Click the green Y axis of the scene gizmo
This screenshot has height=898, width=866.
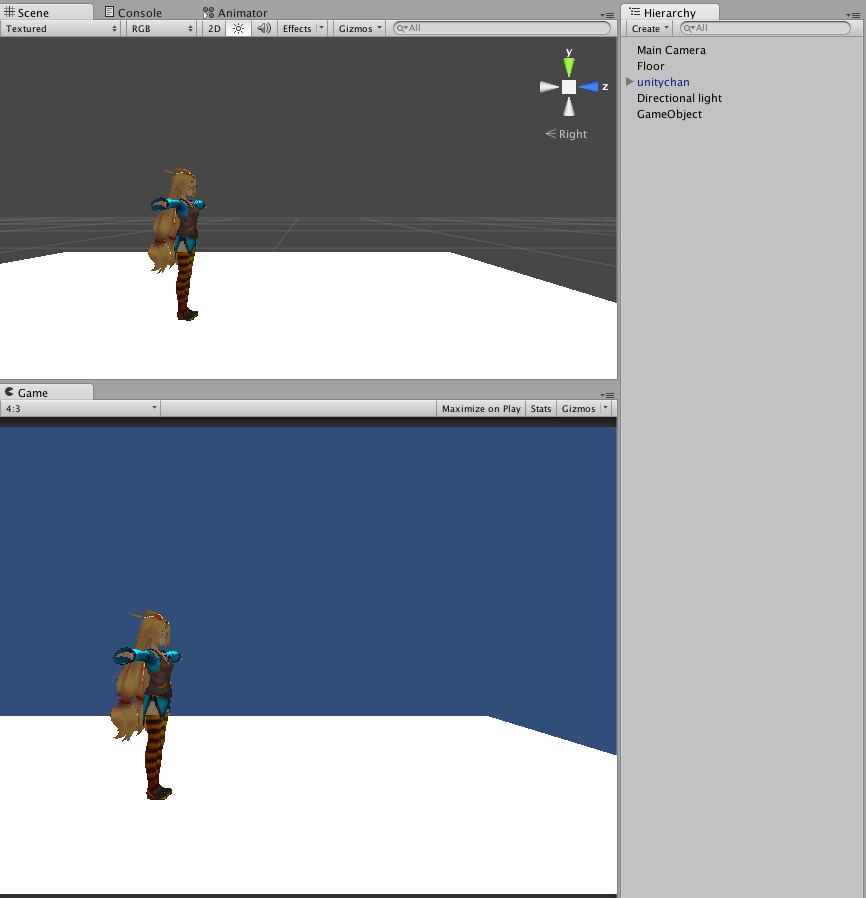[569, 66]
